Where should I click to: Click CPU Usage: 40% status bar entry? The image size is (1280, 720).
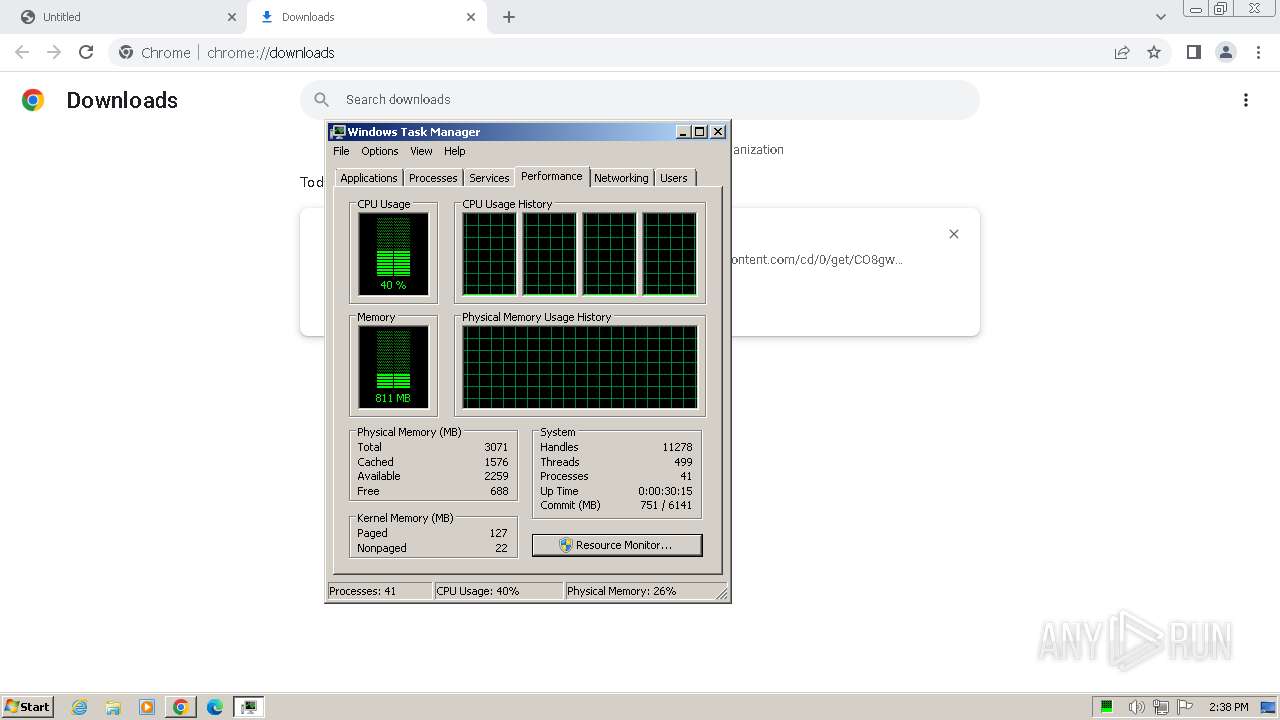(499, 591)
